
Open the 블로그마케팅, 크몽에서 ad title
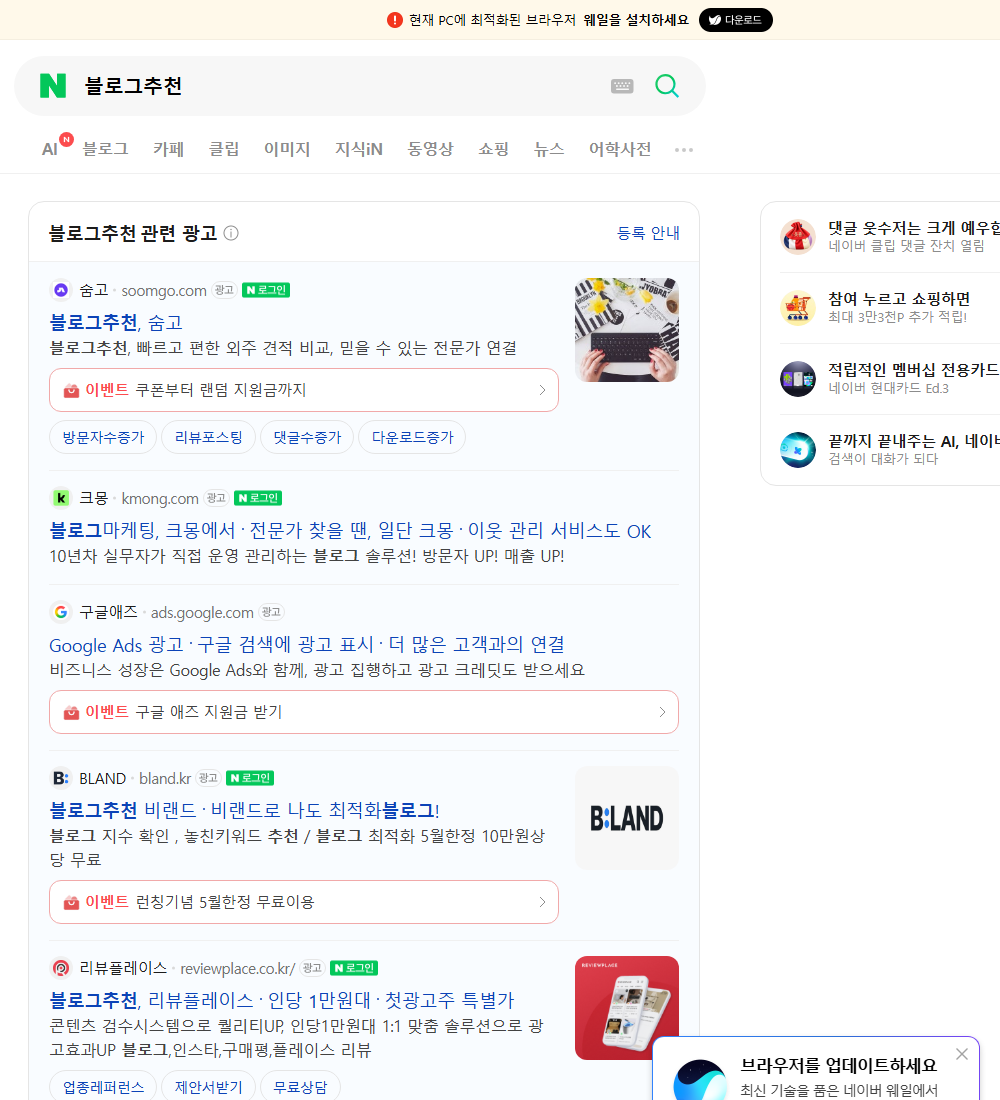tap(350, 530)
